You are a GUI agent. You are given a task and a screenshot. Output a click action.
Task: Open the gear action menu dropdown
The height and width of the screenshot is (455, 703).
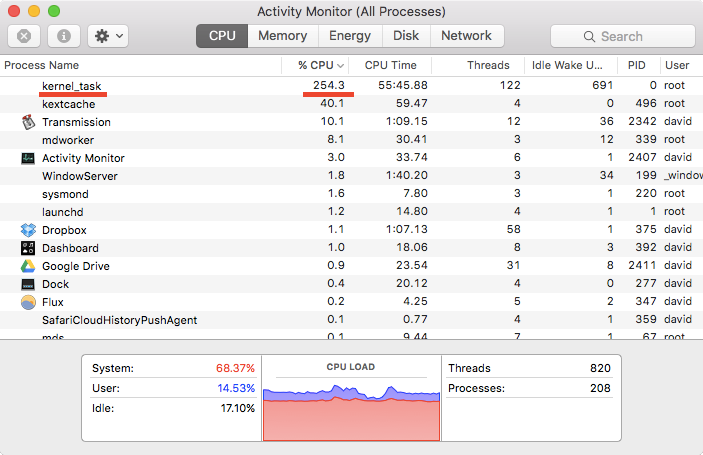108,36
